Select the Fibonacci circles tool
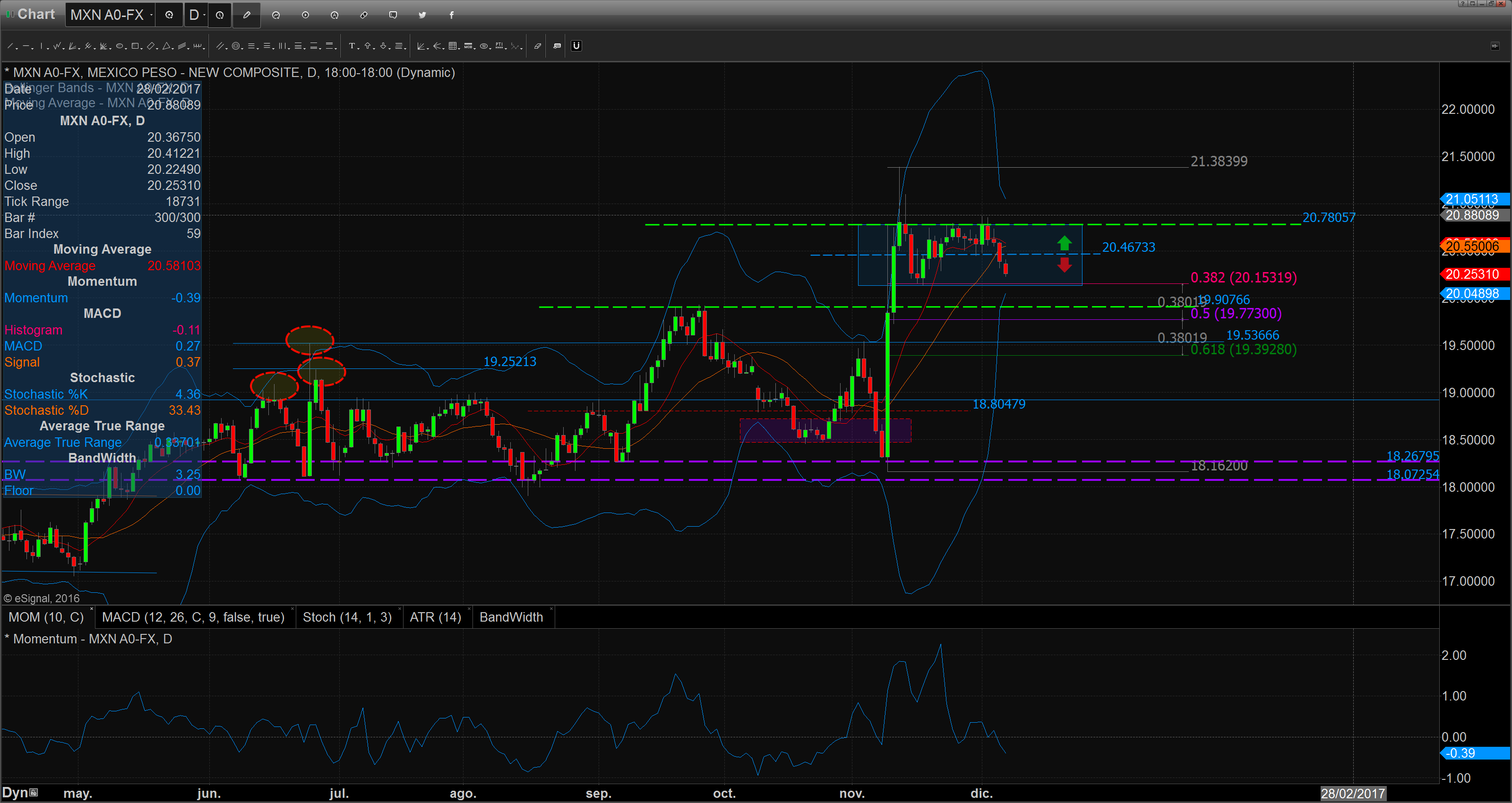 237,46
